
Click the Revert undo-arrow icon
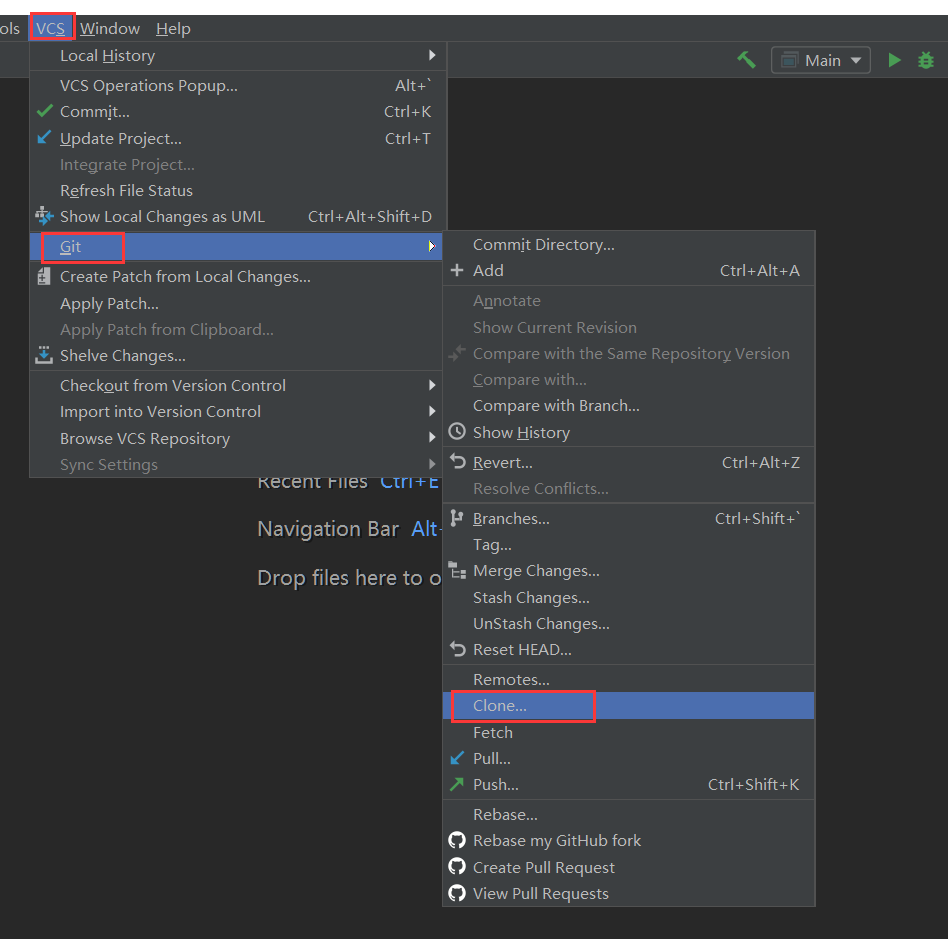click(x=458, y=462)
